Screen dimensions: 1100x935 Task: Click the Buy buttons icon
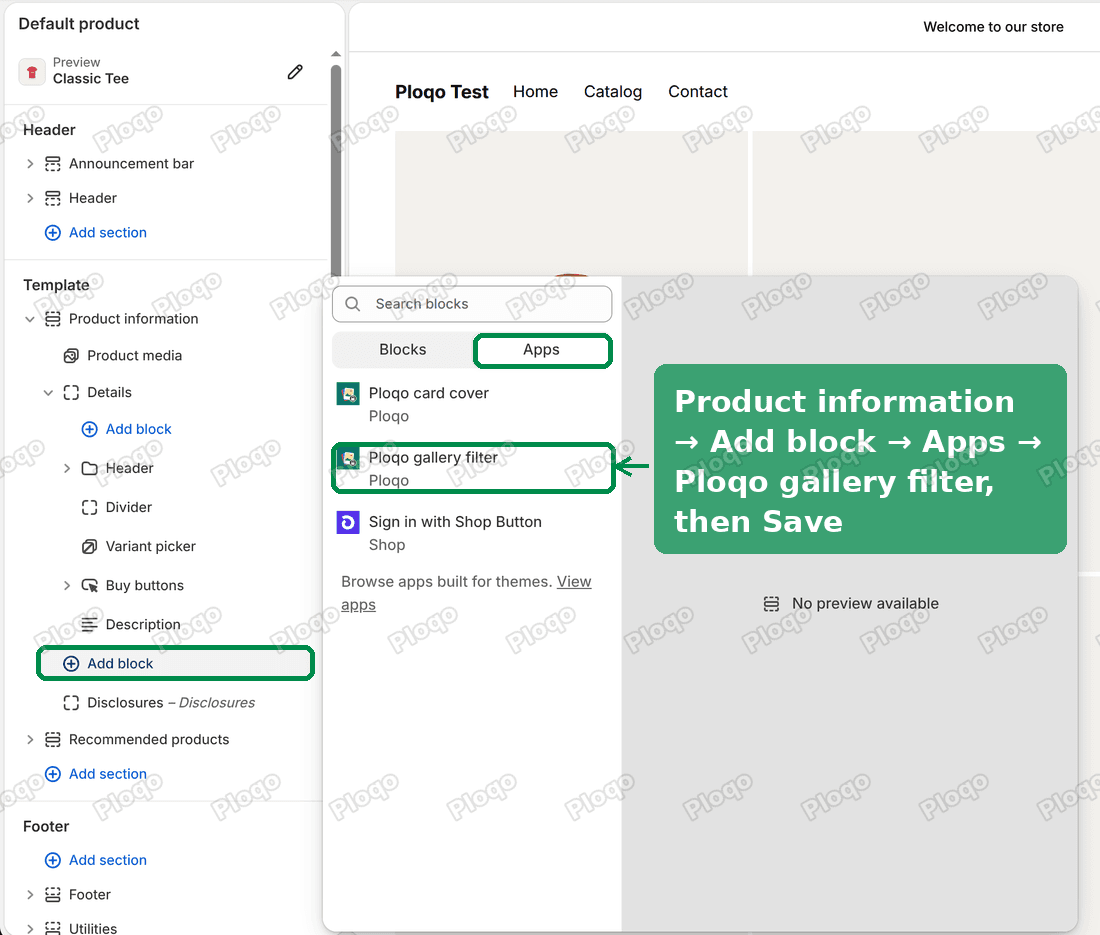click(x=89, y=585)
